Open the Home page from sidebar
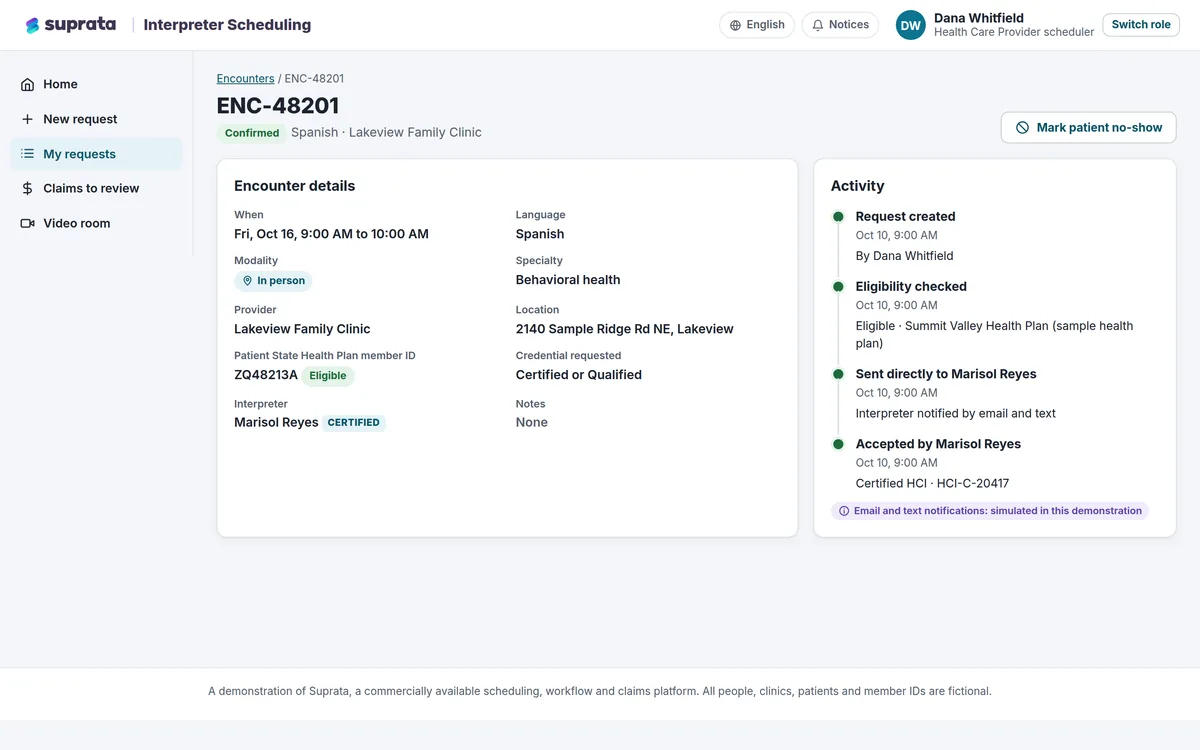 (x=96, y=85)
